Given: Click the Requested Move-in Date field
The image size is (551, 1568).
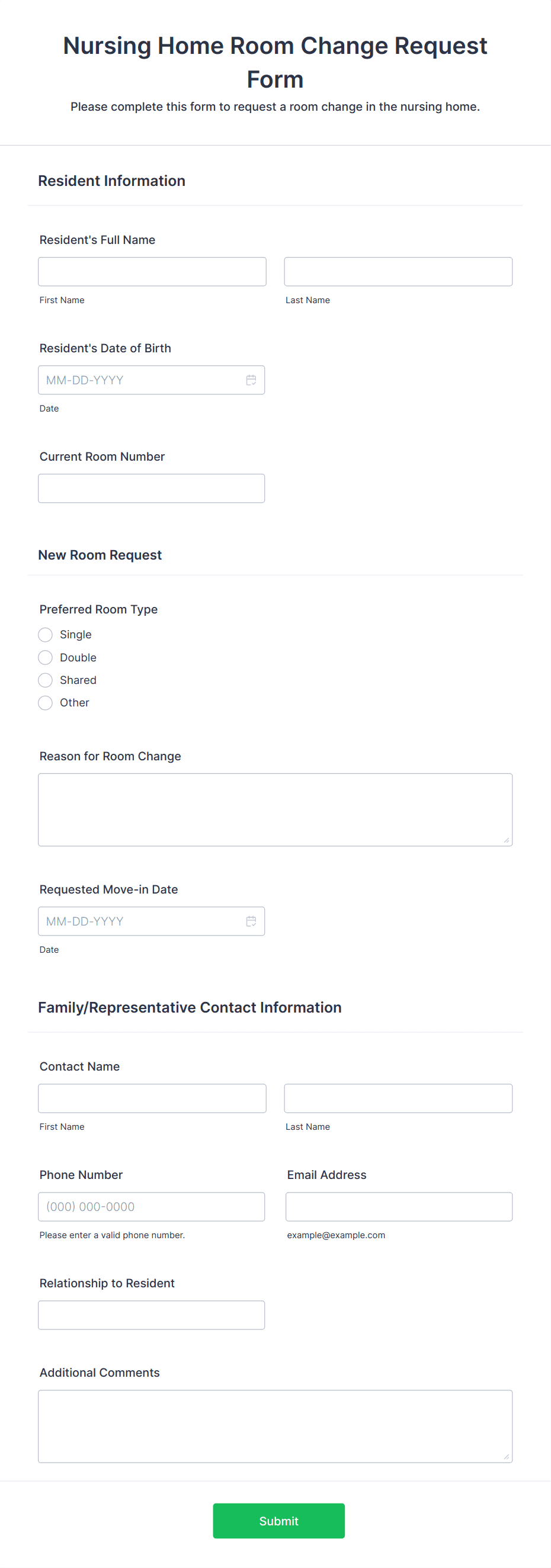Looking at the screenshot, I should click(x=152, y=921).
